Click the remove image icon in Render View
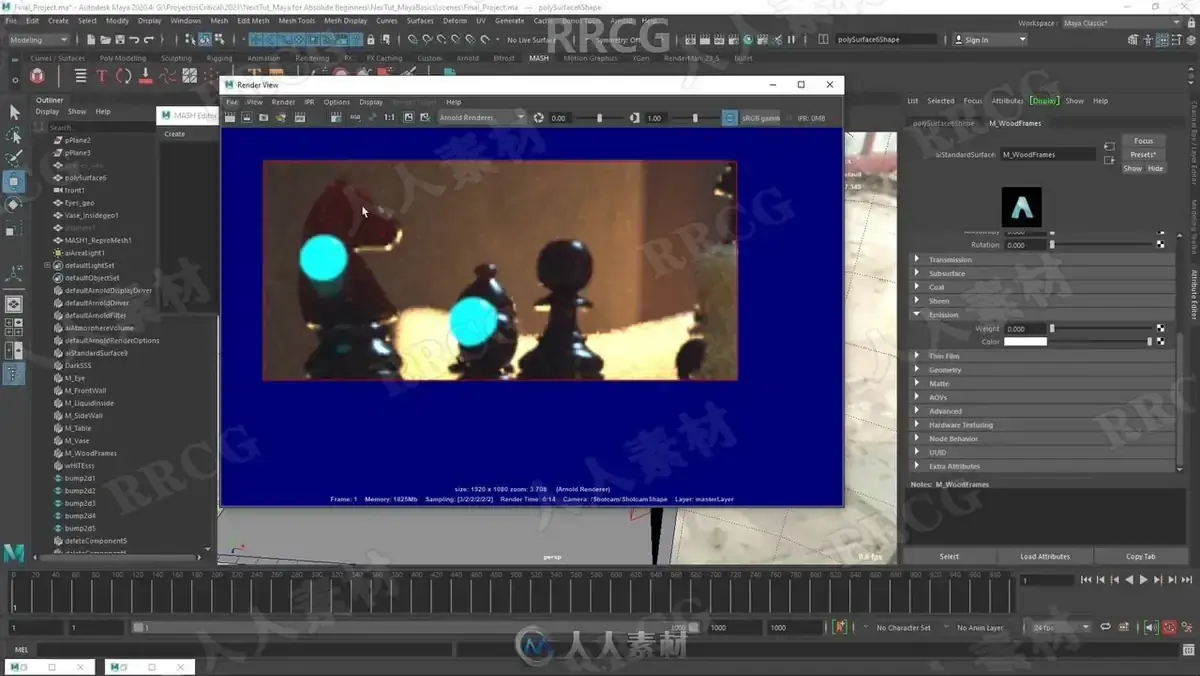The width and height of the screenshot is (1200, 676). (425, 118)
